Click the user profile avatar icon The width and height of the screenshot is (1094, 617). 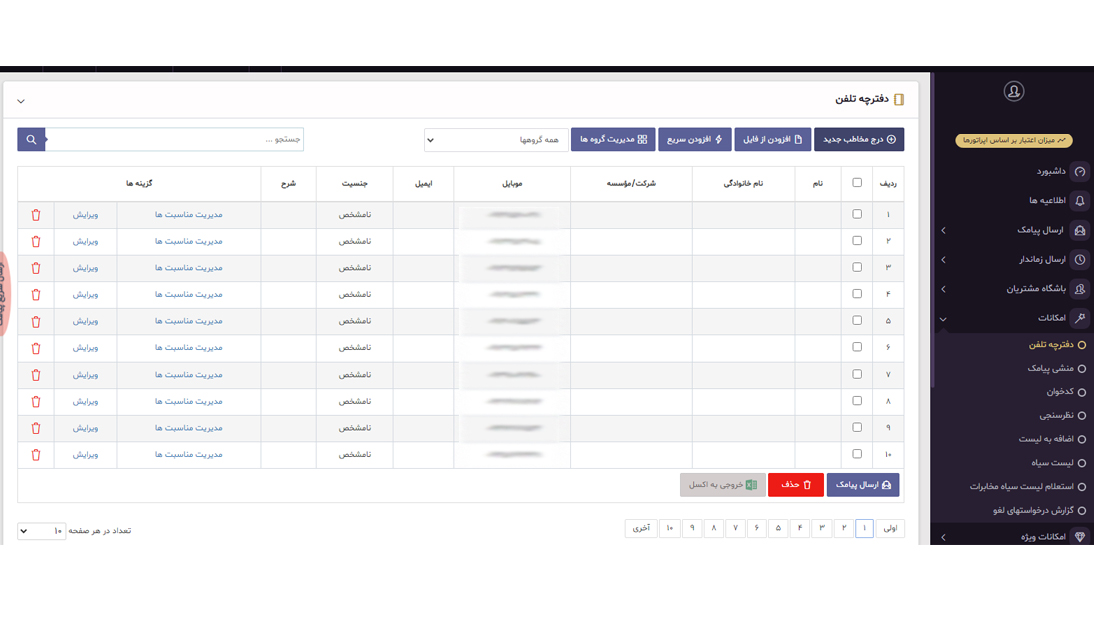(x=1013, y=92)
